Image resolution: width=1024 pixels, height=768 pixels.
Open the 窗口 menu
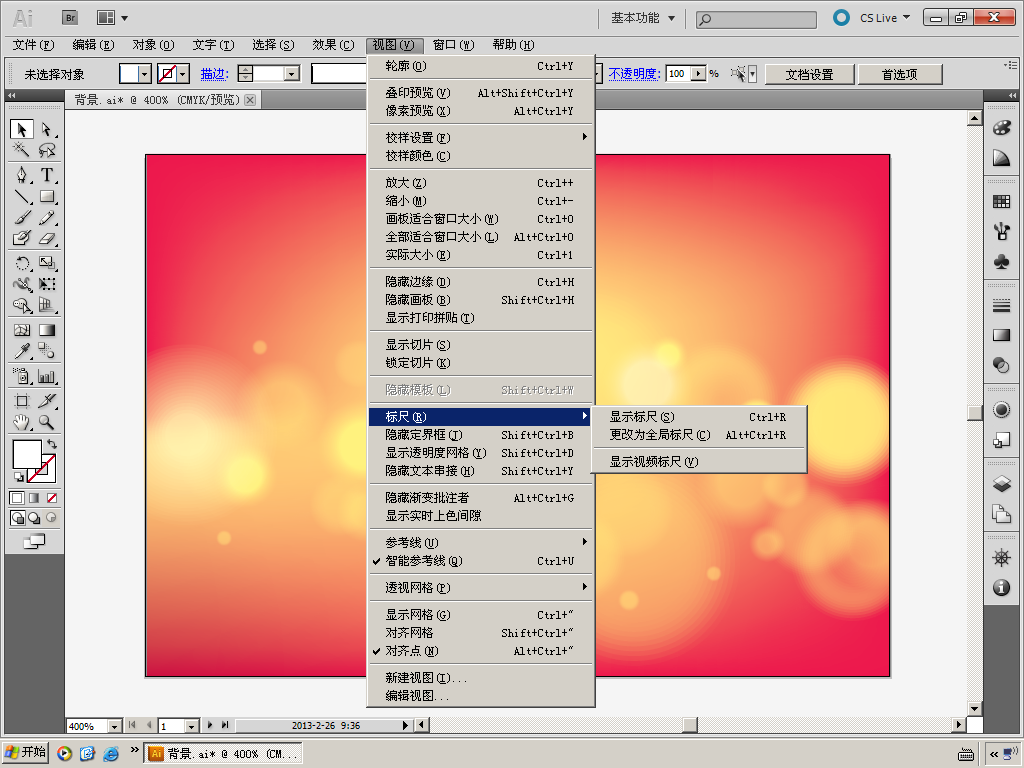(x=453, y=45)
